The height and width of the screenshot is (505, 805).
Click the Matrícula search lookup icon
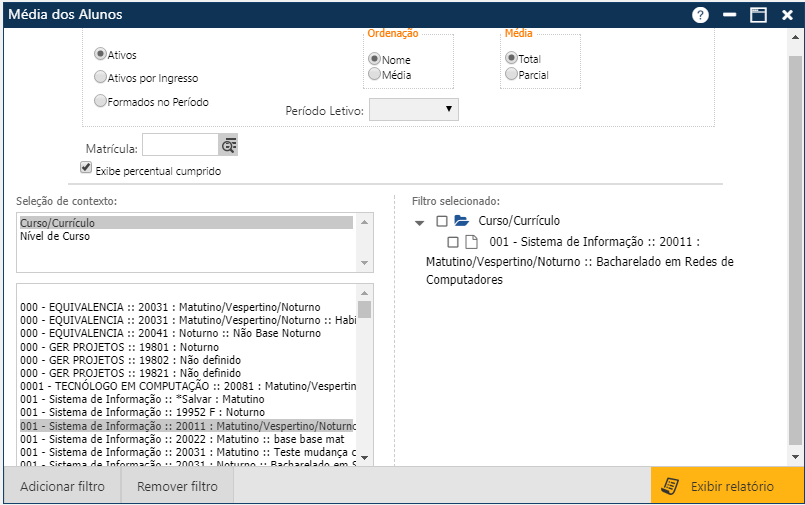pos(229,146)
